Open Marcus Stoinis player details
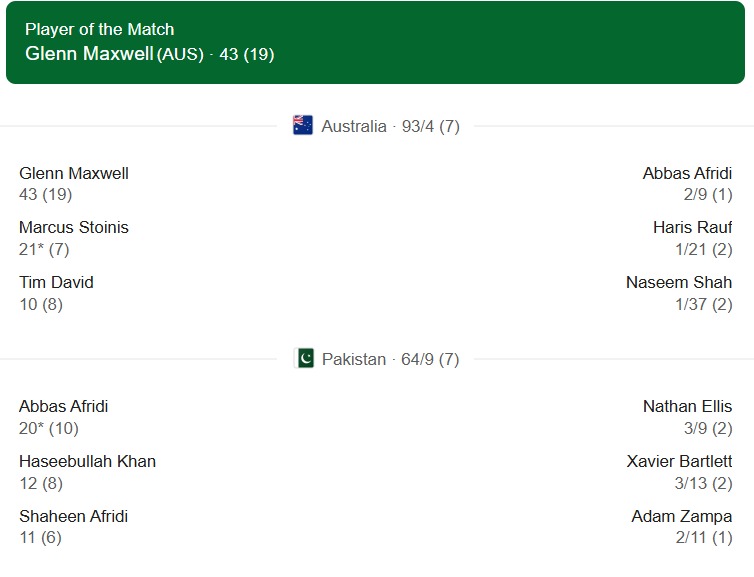 click(x=74, y=227)
